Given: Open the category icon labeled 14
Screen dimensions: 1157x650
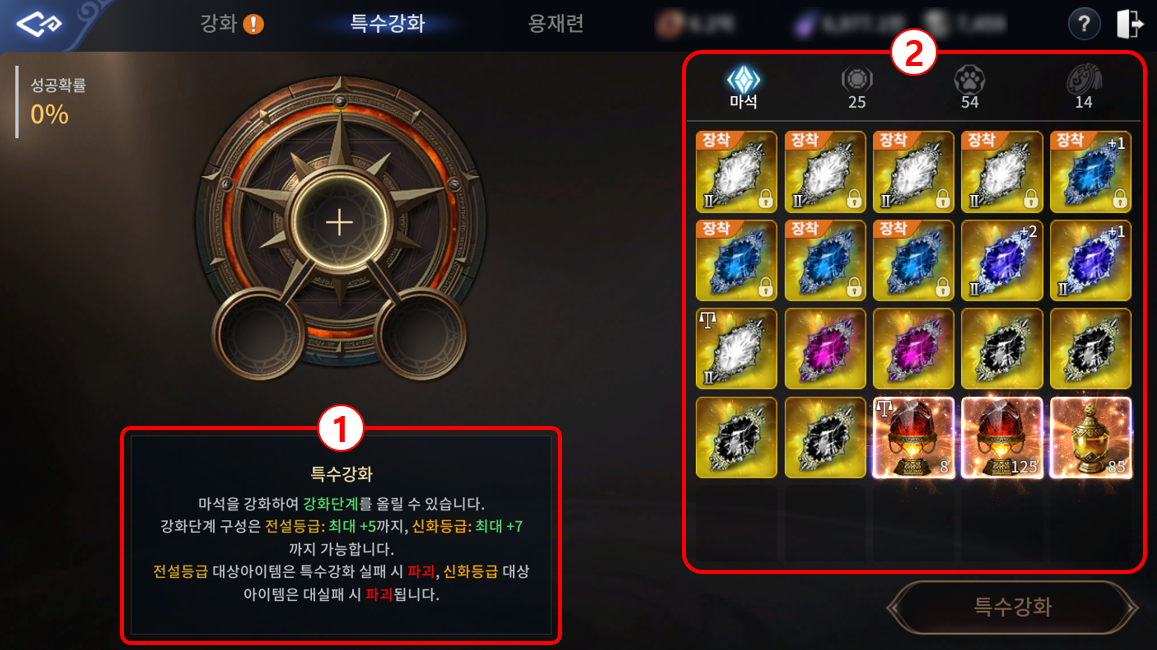Looking at the screenshot, I should [x=1083, y=88].
